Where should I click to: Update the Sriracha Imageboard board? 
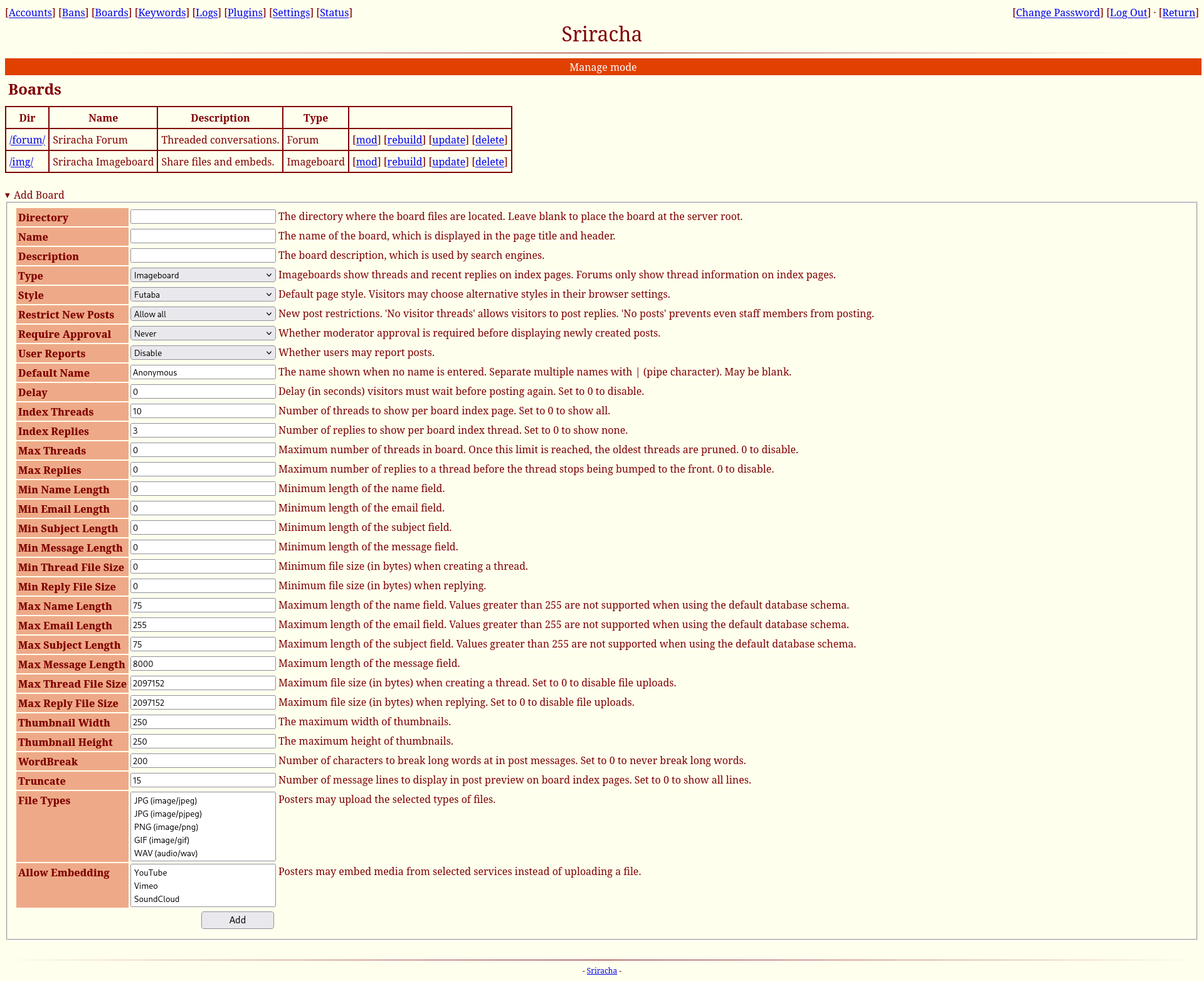(x=449, y=162)
